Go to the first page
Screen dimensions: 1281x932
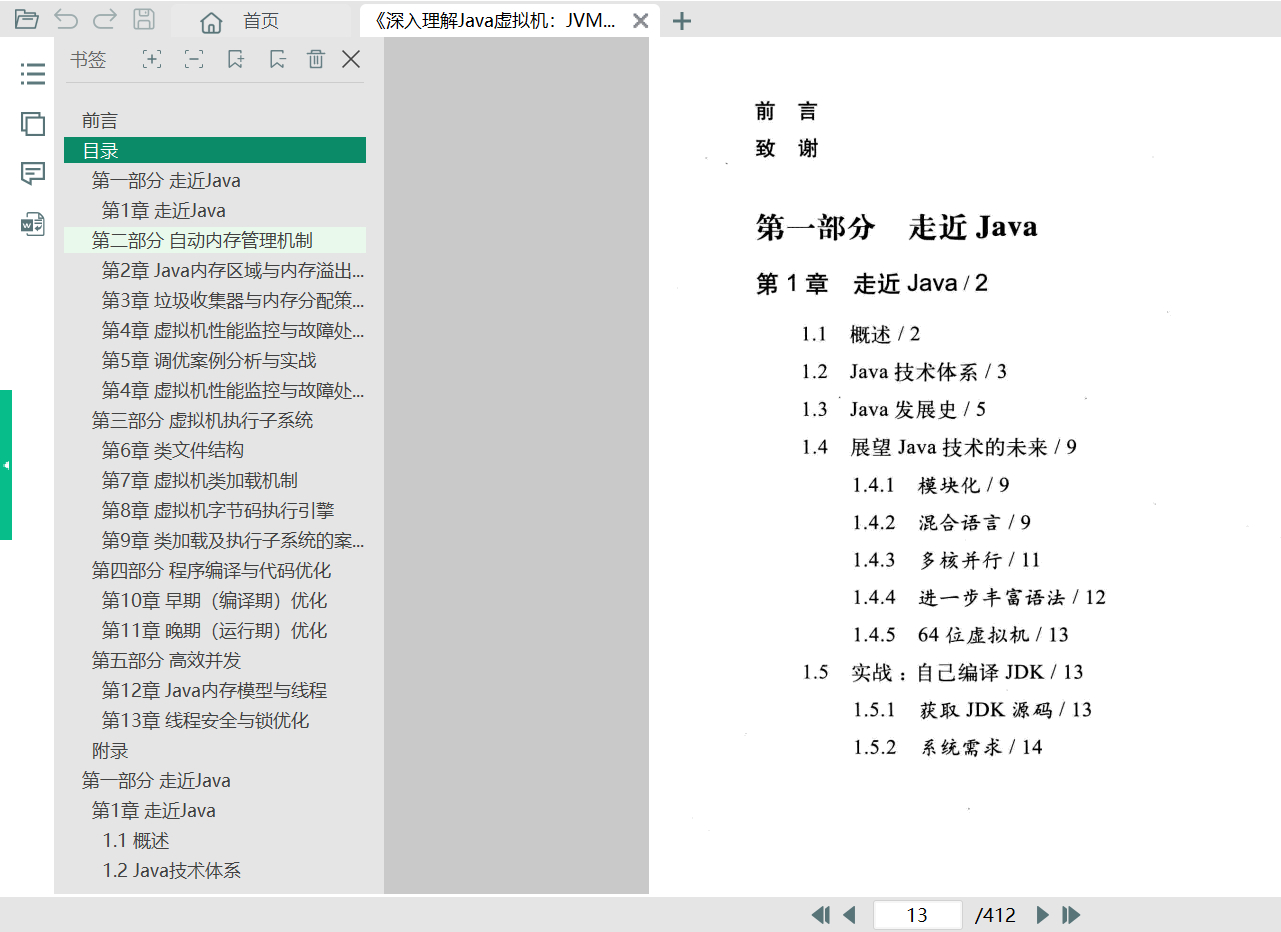(x=821, y=915)
